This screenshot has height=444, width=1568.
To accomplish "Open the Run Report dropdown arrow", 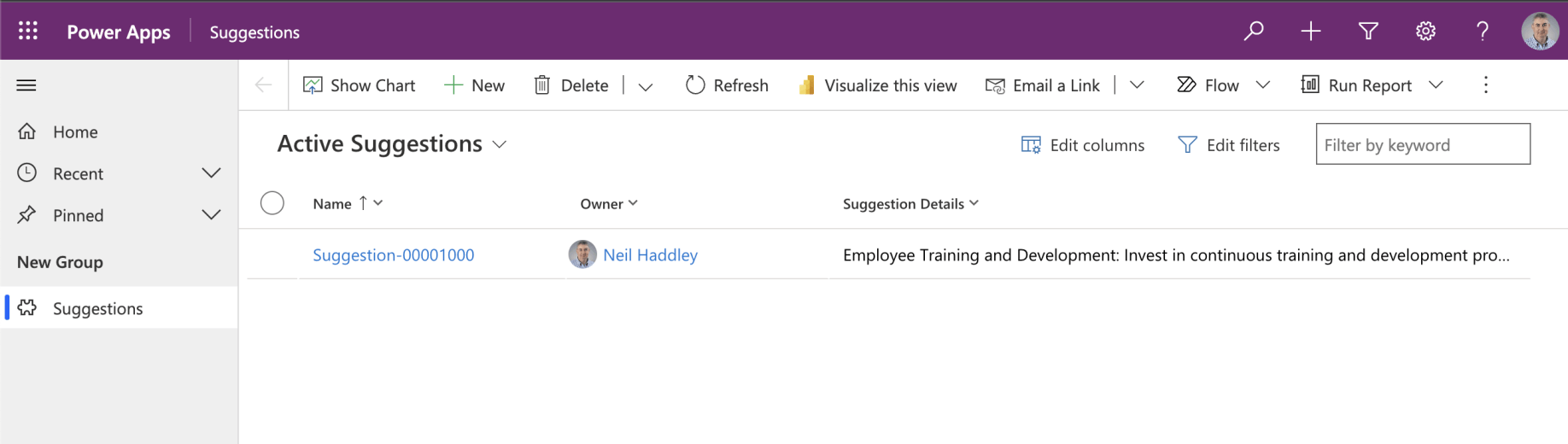I will point(1436,85).
